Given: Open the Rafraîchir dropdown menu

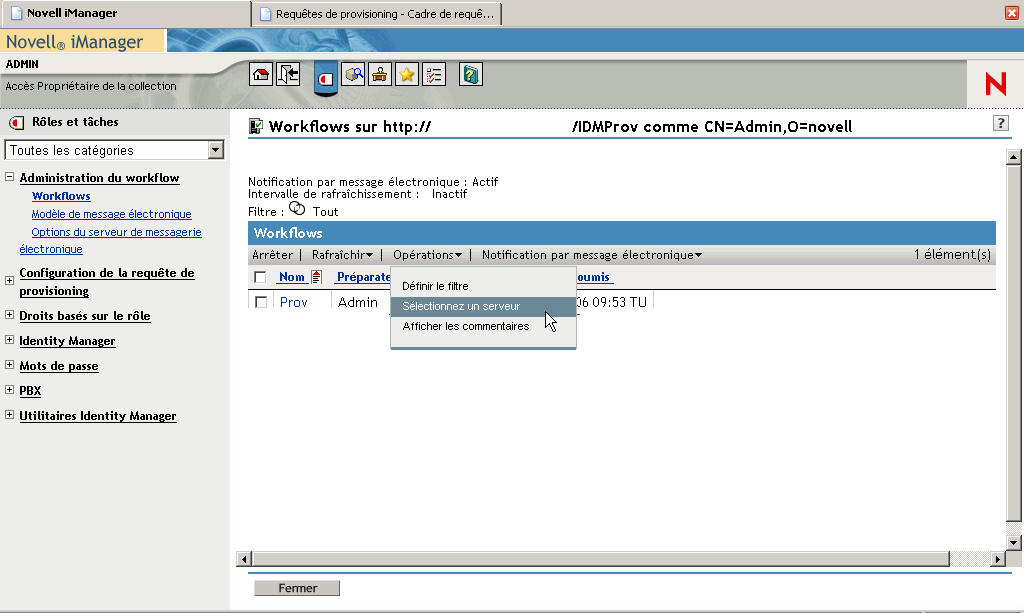Looking at the screenshot, I should pyautogui.click(x=342, y=255).
